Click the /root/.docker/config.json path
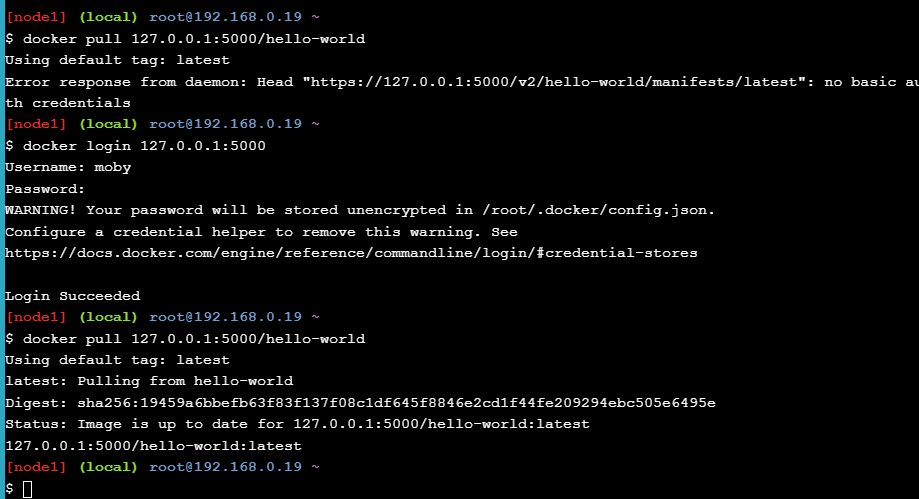Image resolution: width=919 pixels, height=499 pixels. (598, 210)
